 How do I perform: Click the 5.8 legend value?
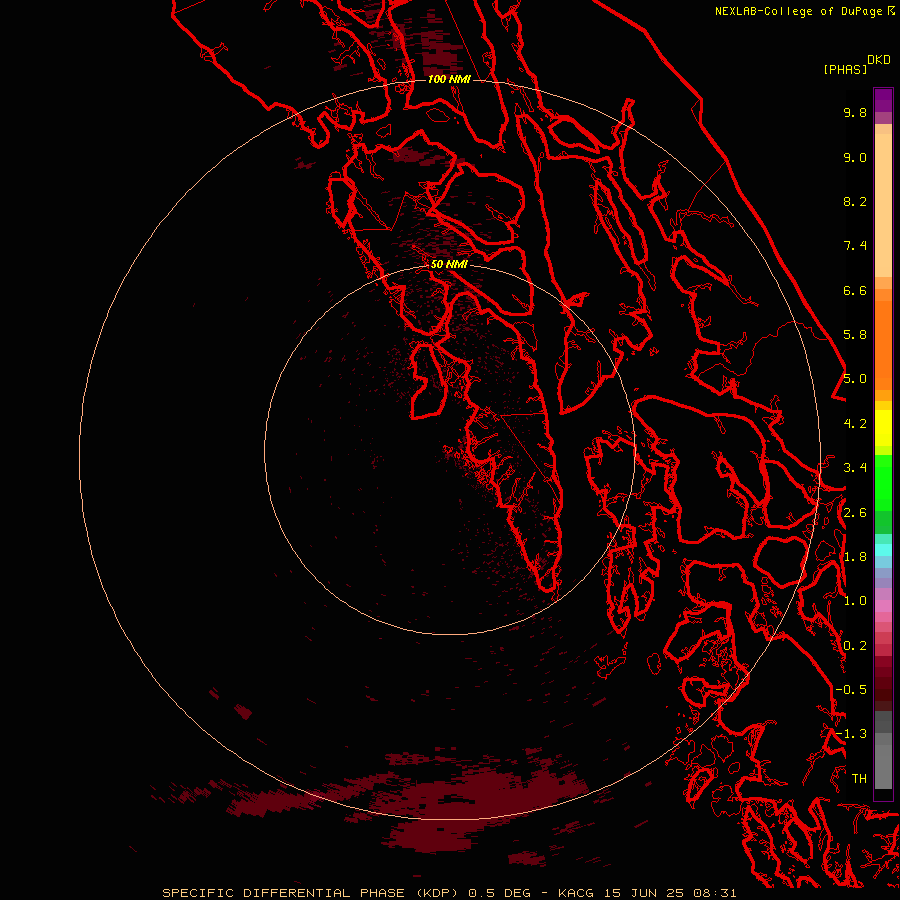(855, 335)
